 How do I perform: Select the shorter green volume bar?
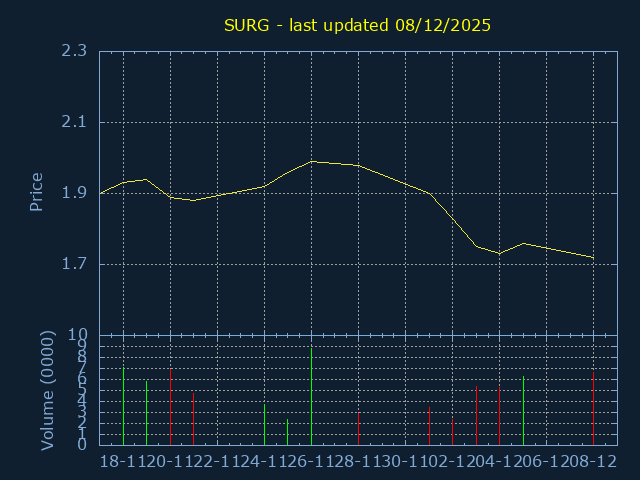(x=264, y=424)
